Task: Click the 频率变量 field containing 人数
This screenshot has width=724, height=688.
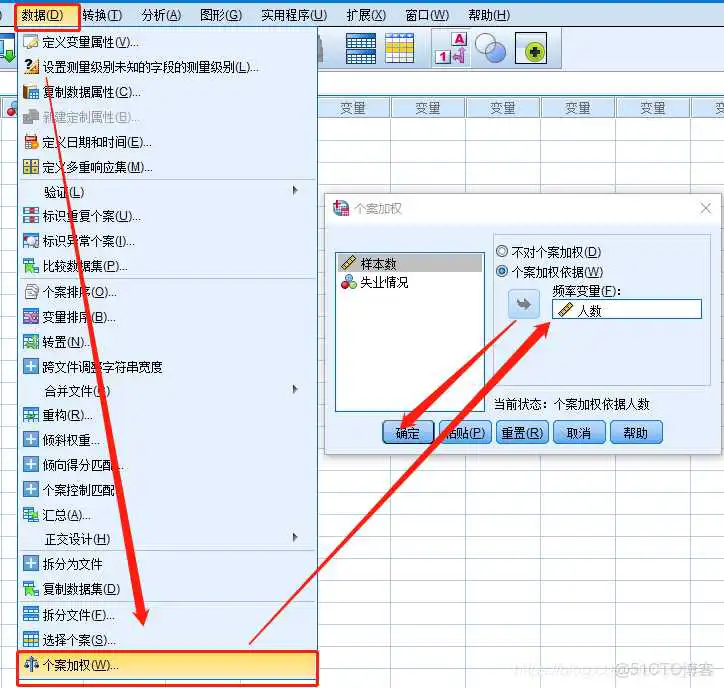Action: [x=627, y=309]
